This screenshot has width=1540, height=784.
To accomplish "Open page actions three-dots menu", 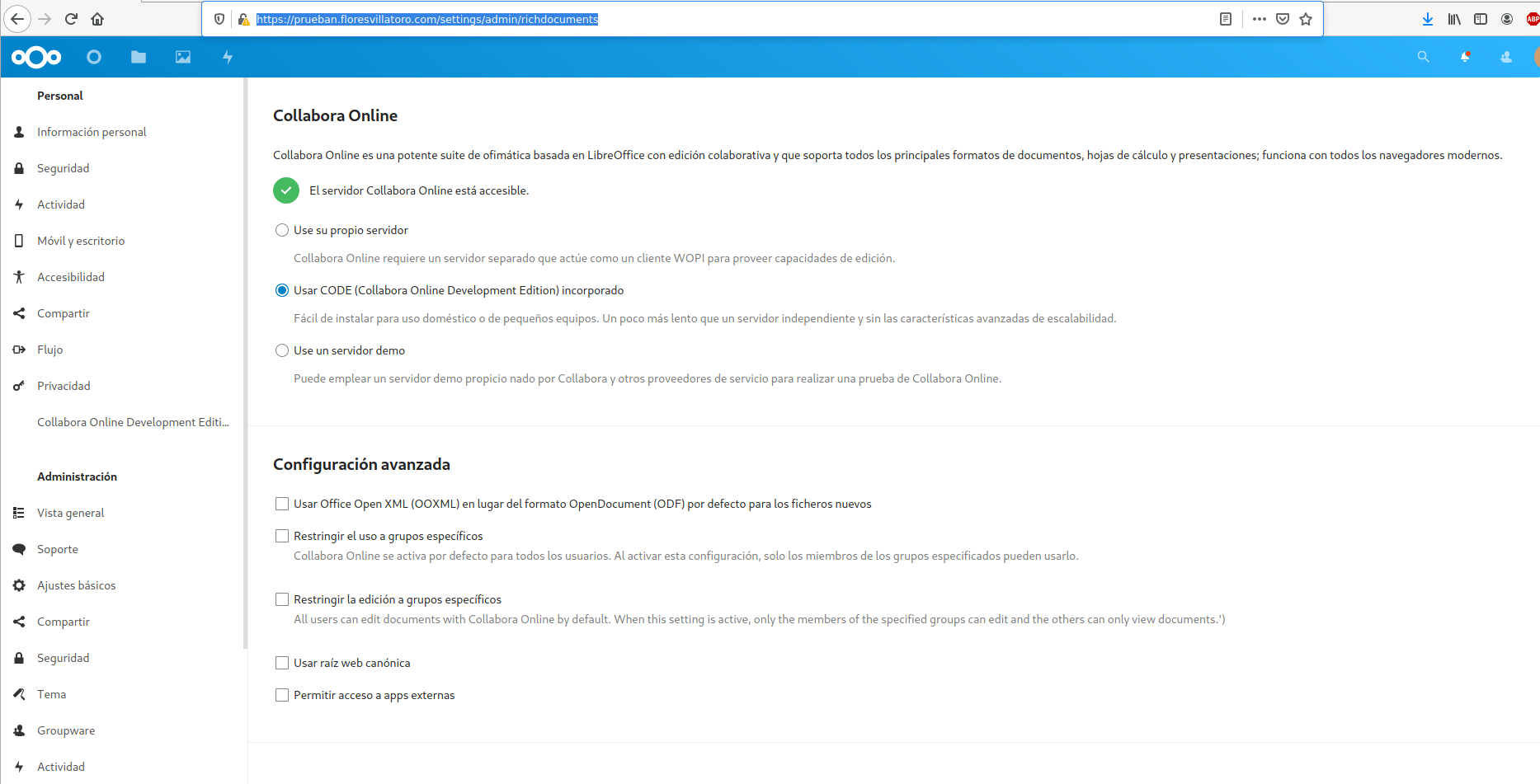I will (1260, 19).
